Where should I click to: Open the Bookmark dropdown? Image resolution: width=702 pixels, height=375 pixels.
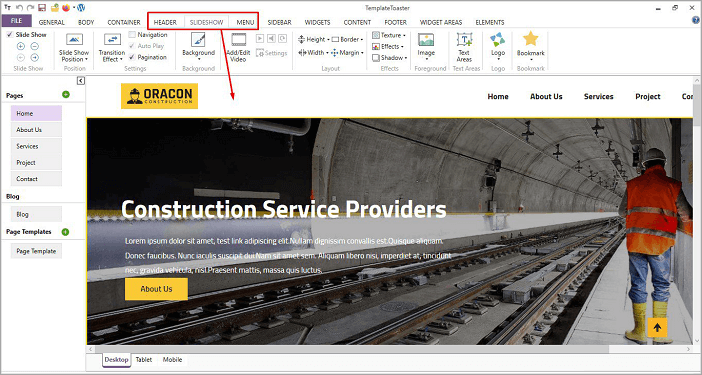531,47
